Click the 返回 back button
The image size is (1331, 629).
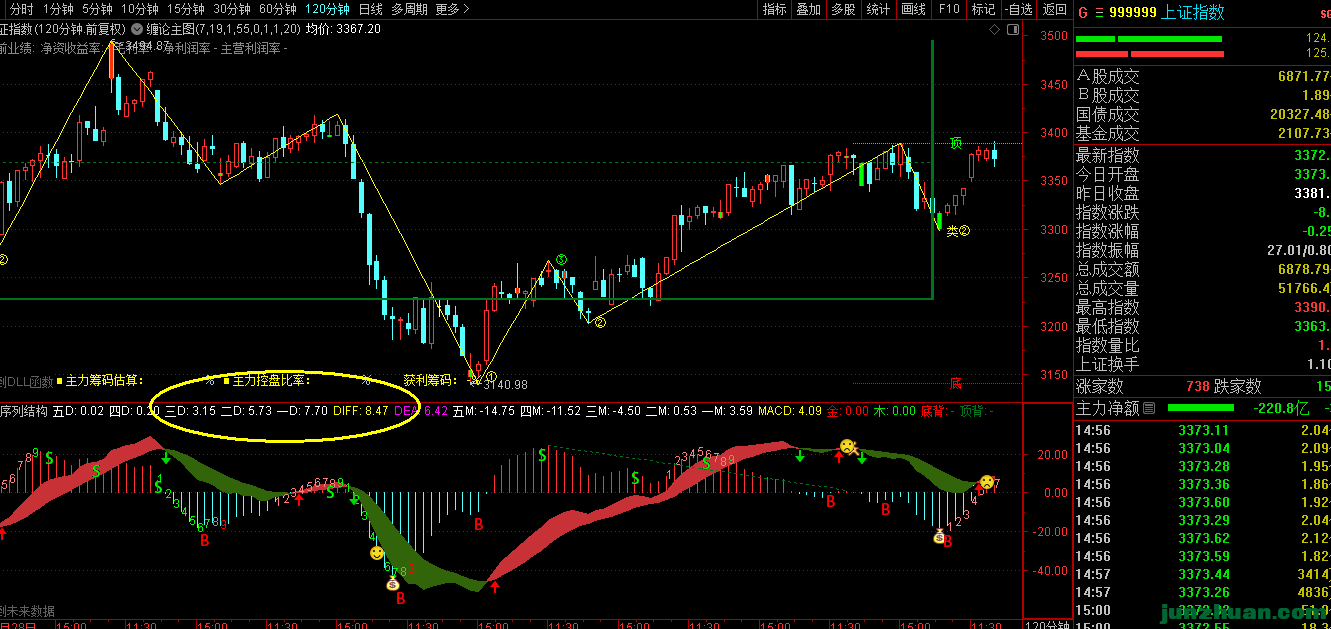[1054, 9]
